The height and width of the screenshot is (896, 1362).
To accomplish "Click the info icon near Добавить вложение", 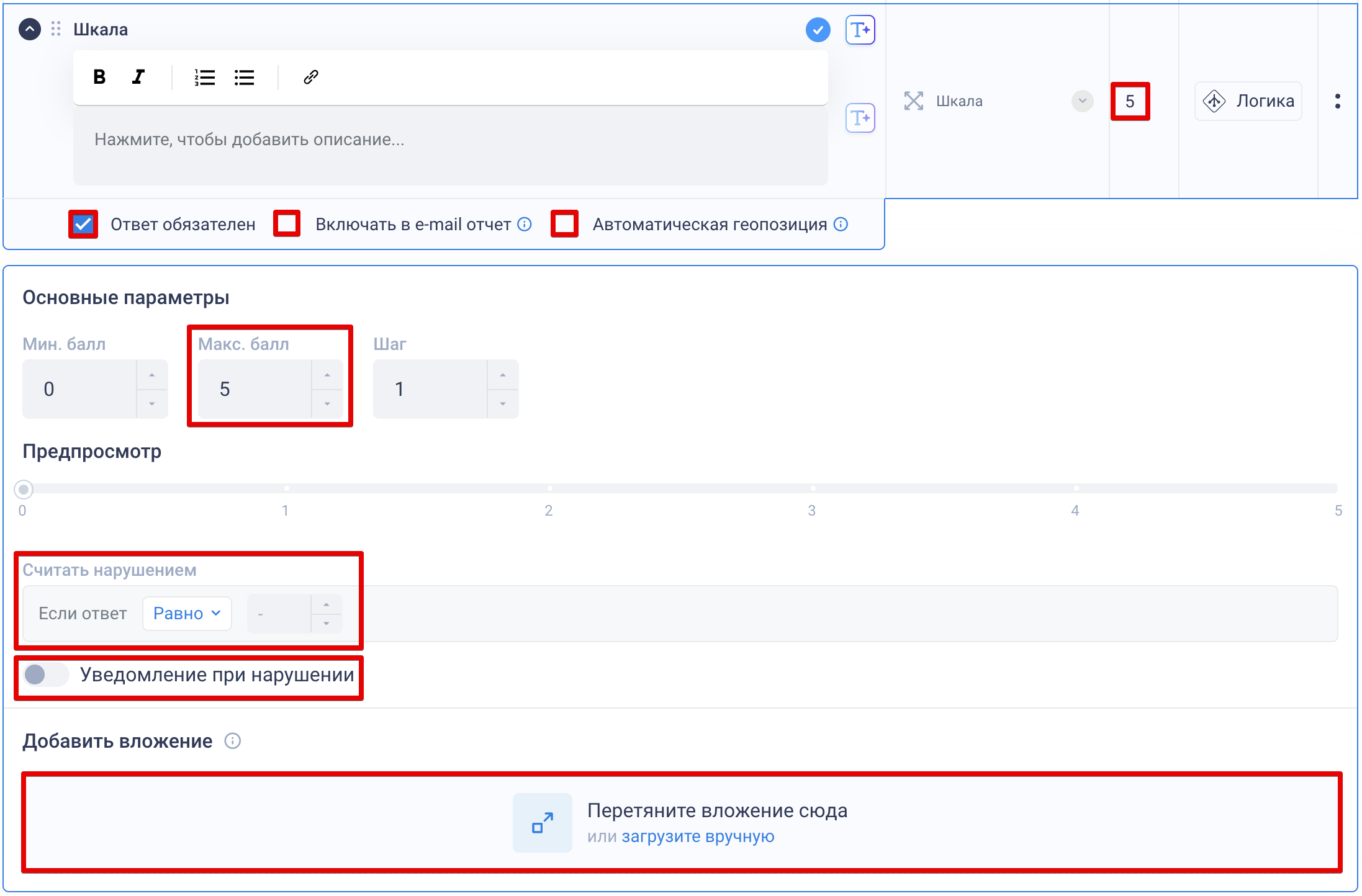I will (233, 741).
